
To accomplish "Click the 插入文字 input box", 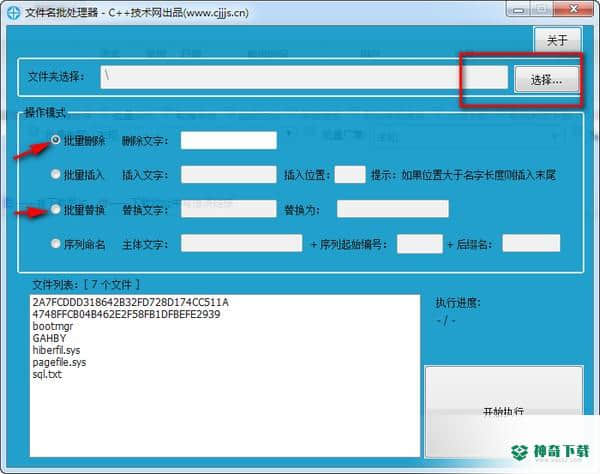I will point(229,174).
